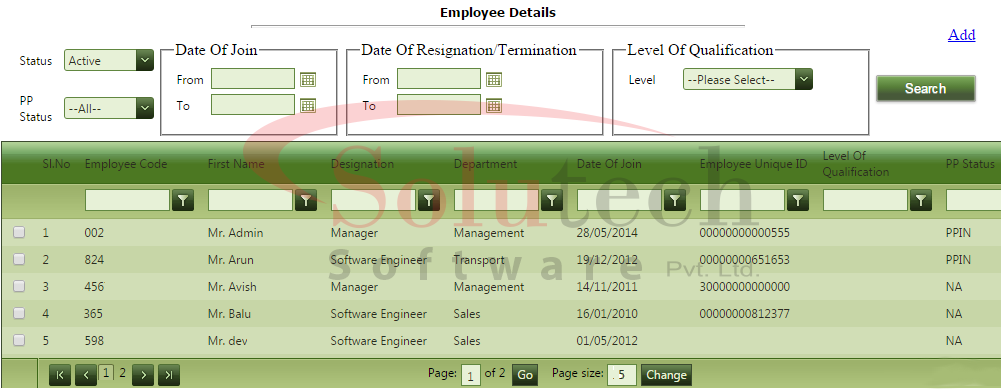Click the Page number input box
The height and width of the screenshot is (391, 1001).
coord(471,375)
